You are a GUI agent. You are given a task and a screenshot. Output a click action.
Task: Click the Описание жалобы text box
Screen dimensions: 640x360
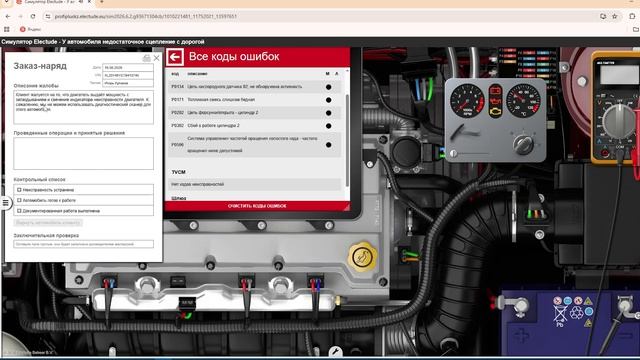[x=84, y=107]
